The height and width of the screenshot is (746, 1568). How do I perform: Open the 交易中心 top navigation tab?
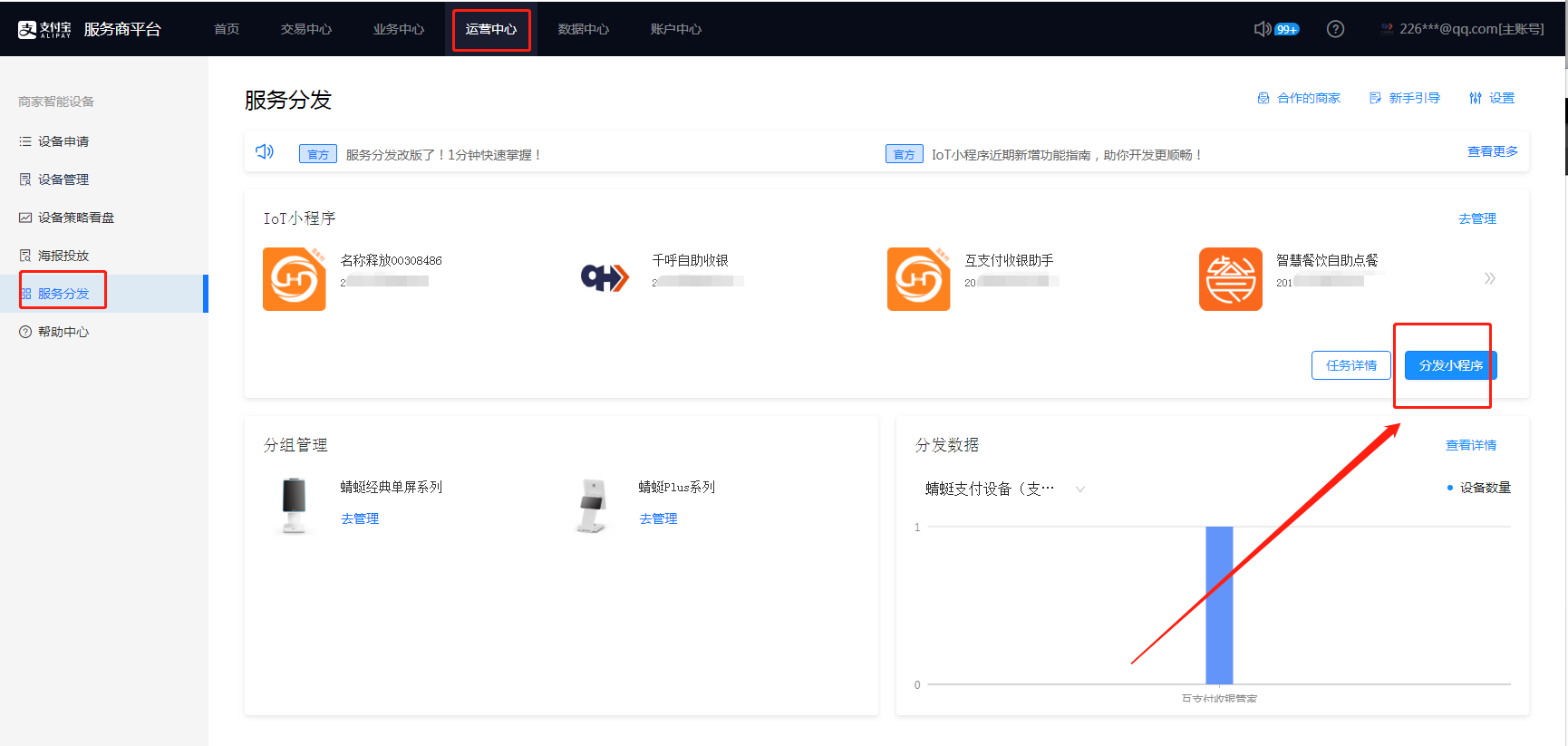[306, 29]
